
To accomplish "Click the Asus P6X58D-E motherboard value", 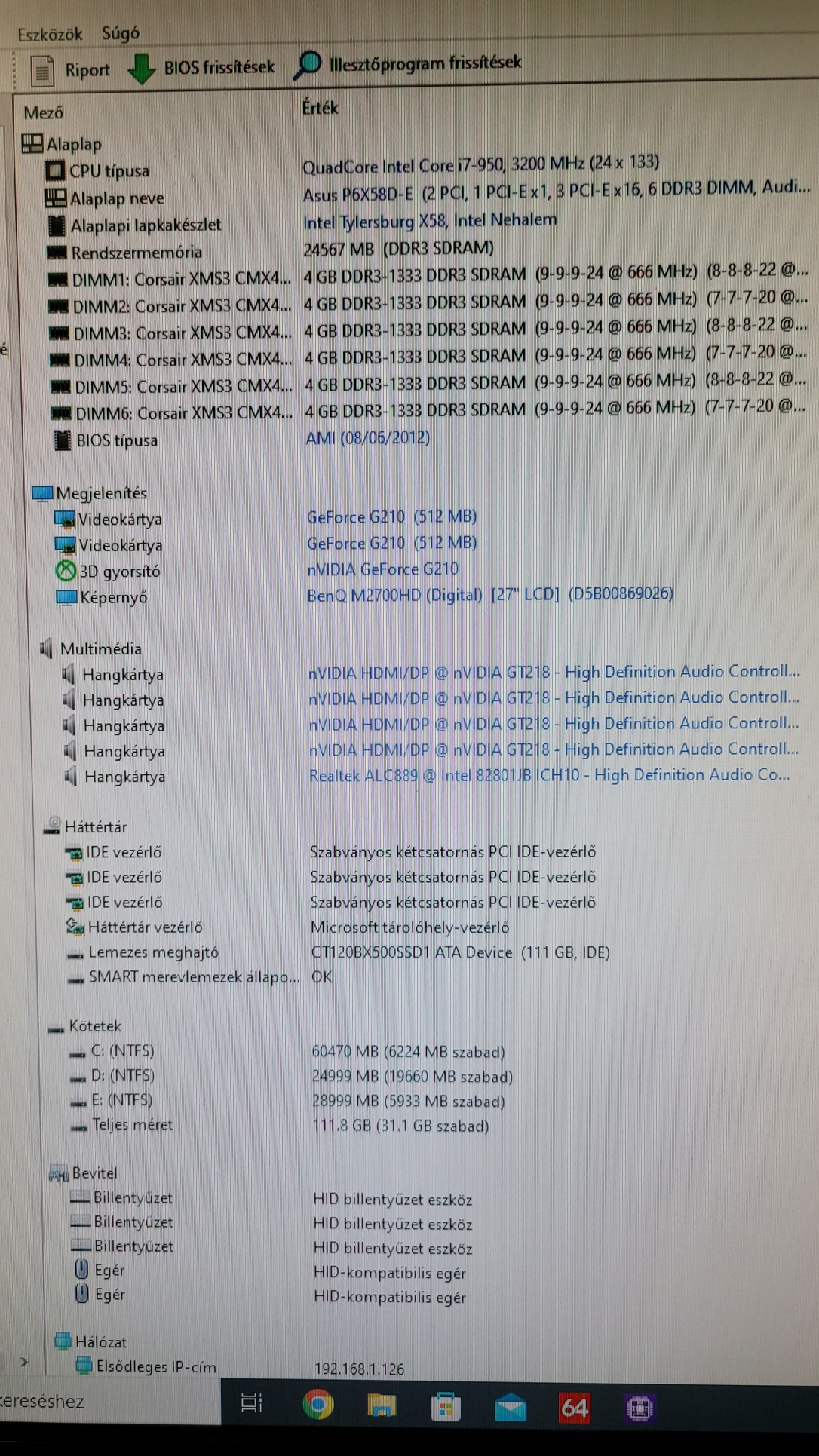I will 557,191.
